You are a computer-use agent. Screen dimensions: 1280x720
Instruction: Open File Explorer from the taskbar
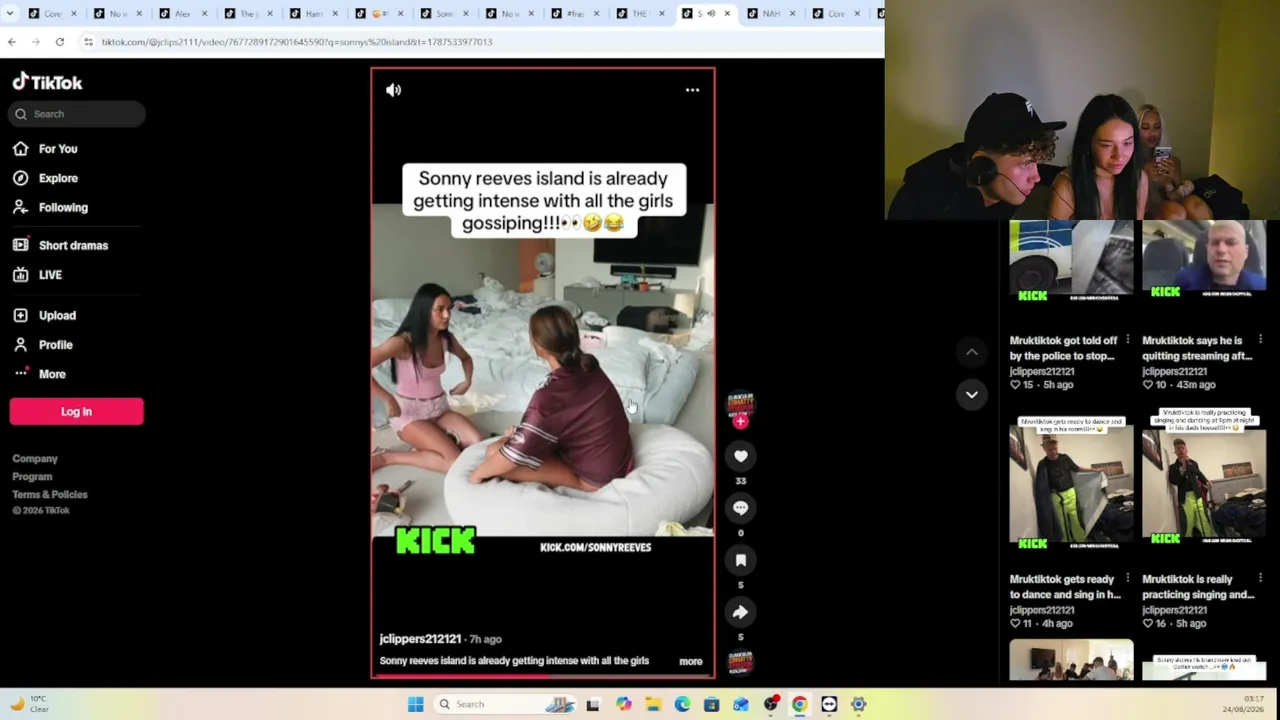[x=653, y=704]
